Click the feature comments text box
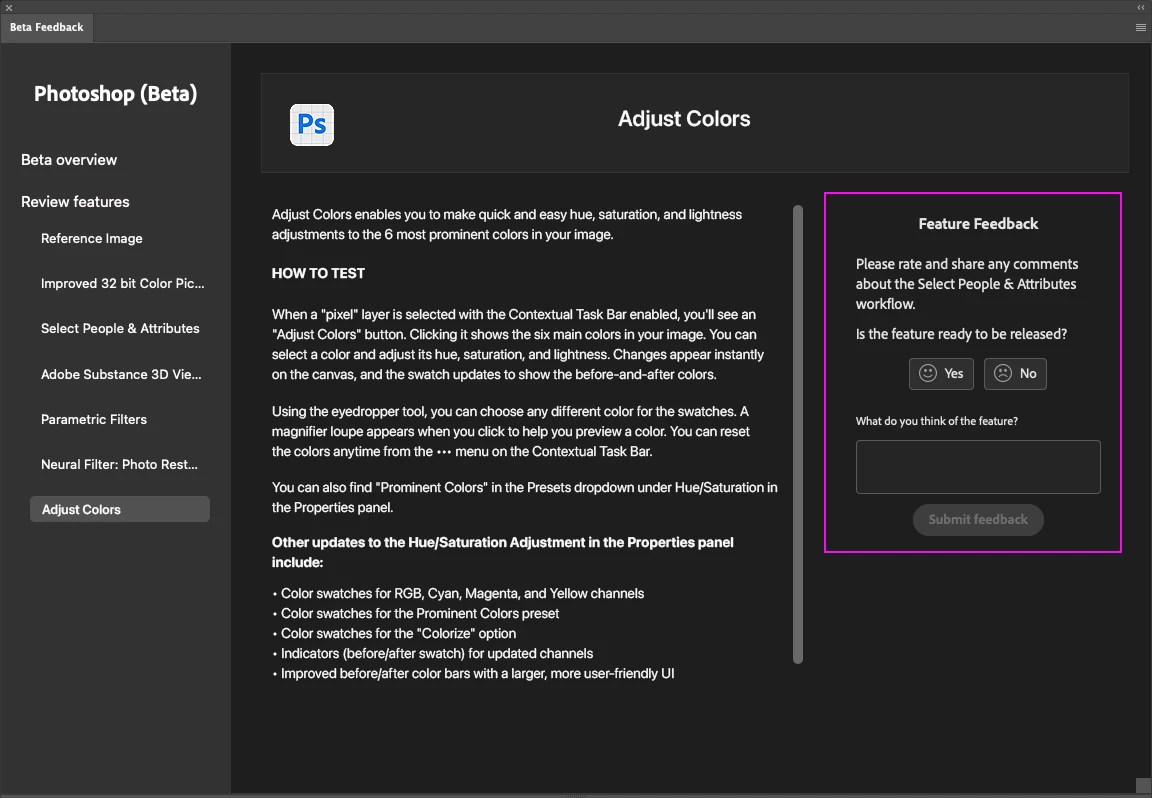Viewport: 1152px width, 798px height. click(x=978, y=467)
